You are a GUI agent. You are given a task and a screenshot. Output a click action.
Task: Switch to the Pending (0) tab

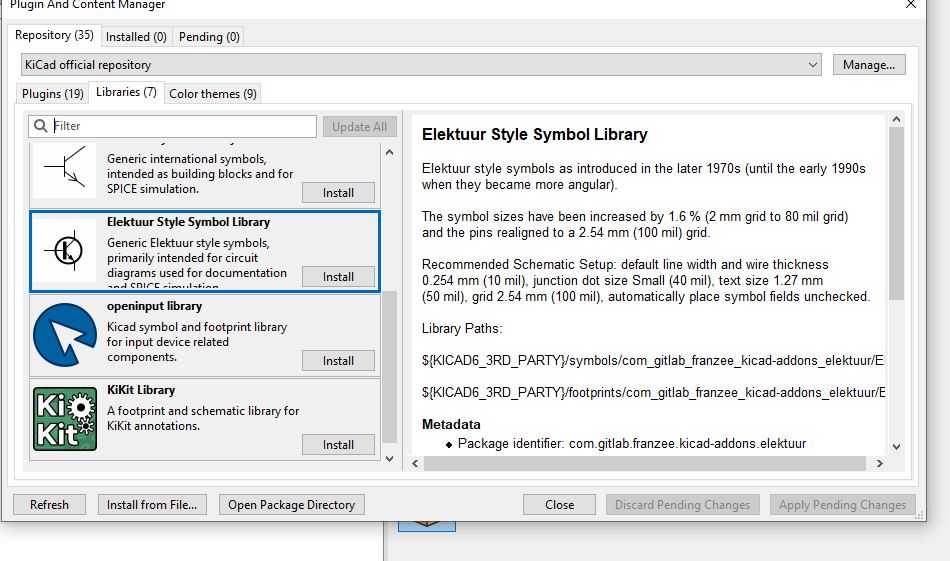pos(209,37)
